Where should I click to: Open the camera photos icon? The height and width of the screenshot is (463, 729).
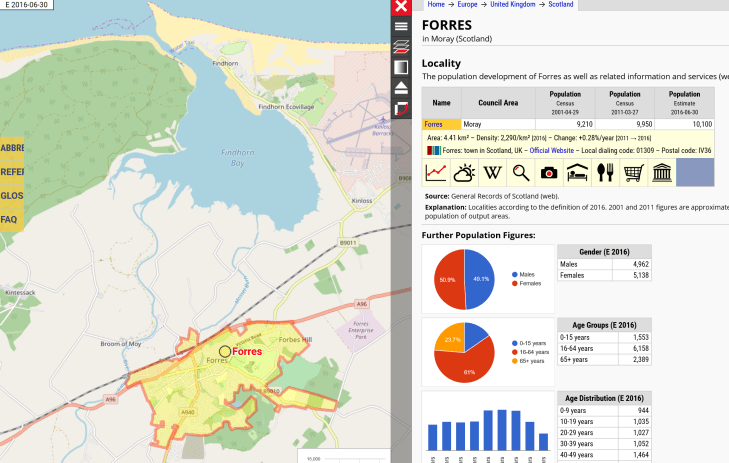click(x=548, y=172)
